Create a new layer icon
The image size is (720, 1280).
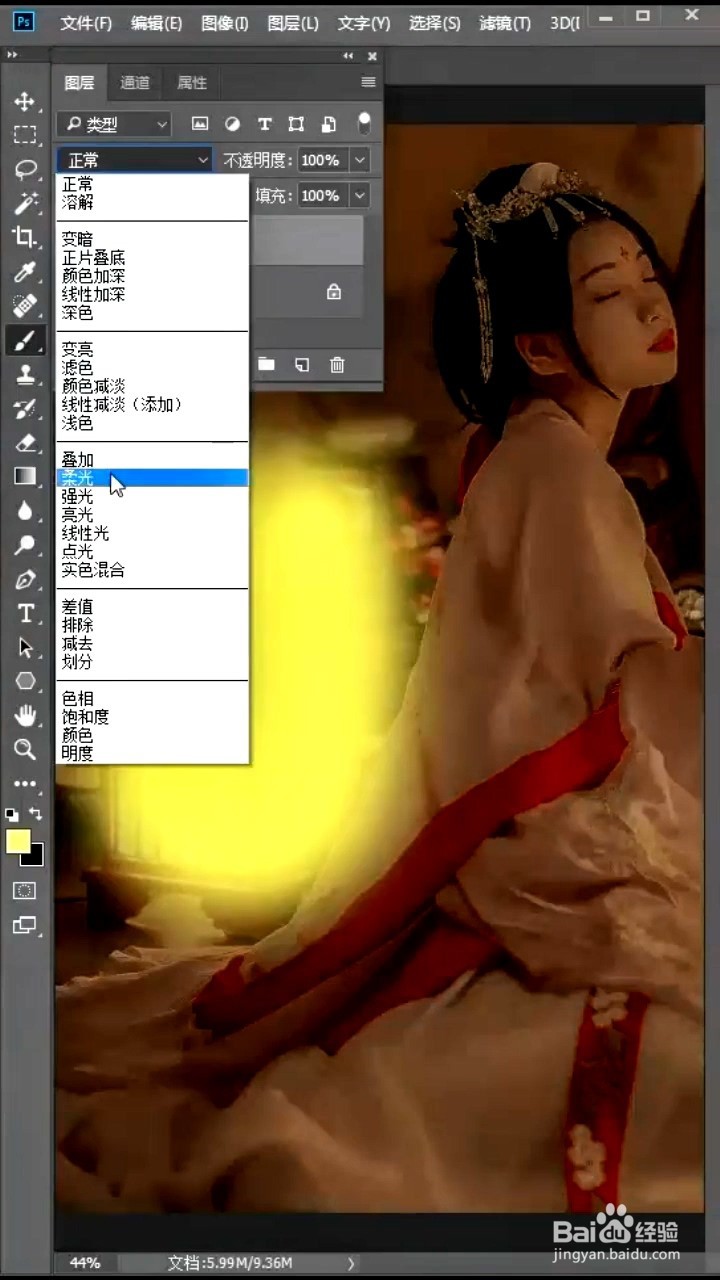[x=301, y=365]
